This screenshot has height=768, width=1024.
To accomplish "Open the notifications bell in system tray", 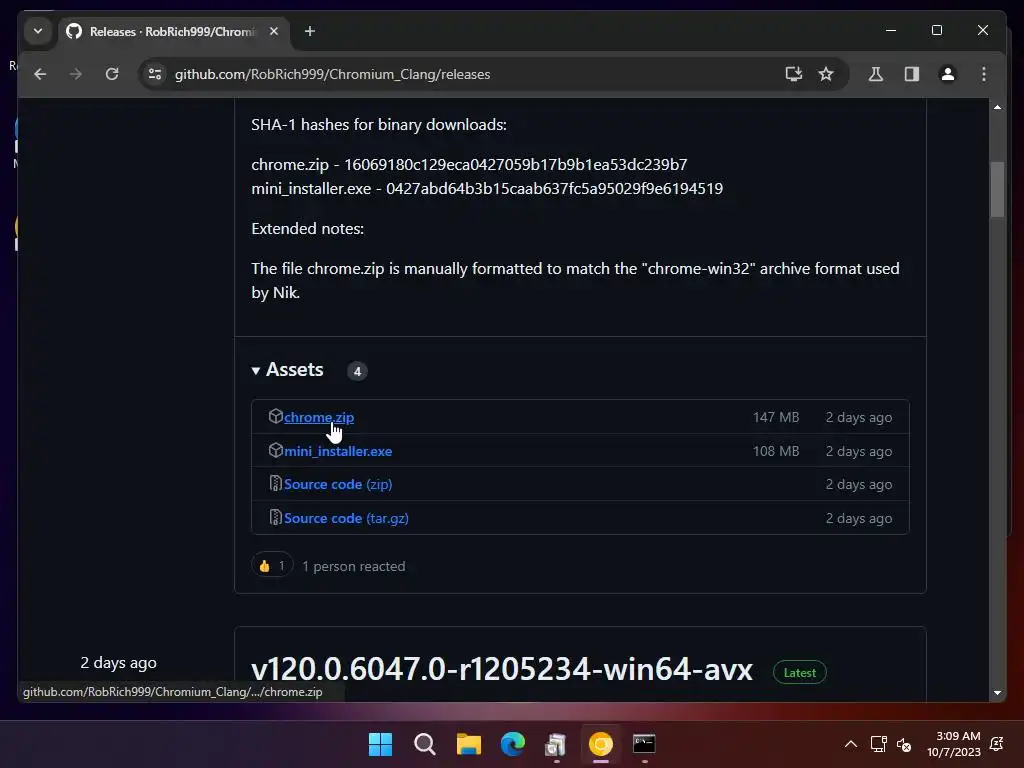I will [x=997, y=744].
